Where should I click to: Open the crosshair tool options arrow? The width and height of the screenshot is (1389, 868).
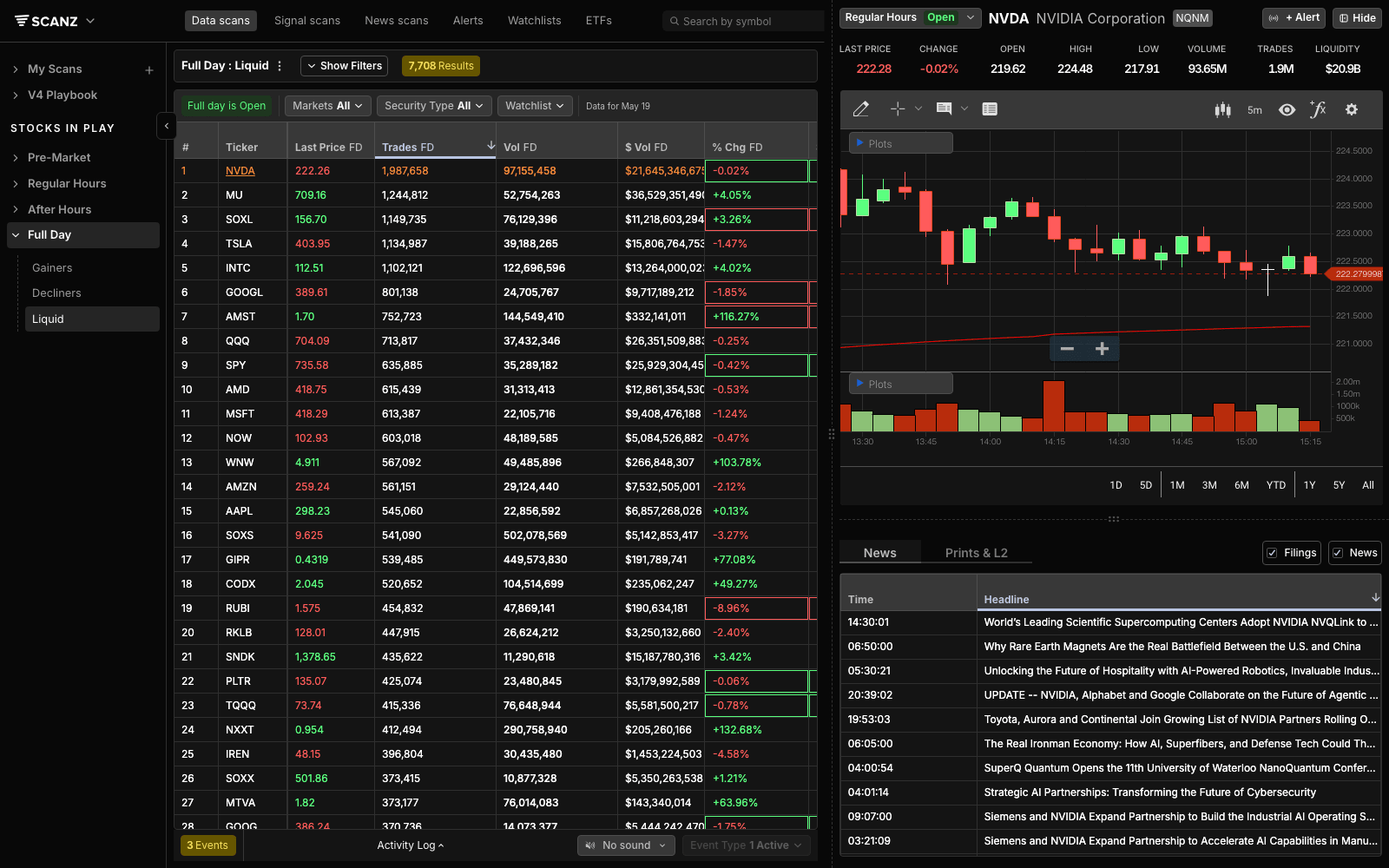(x=918, y=109)
